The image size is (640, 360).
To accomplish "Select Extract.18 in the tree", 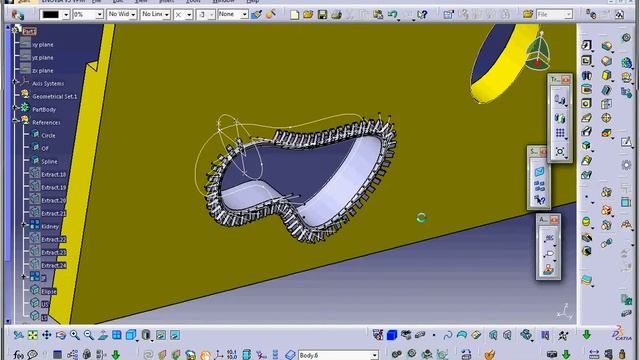I will (53, 175).
